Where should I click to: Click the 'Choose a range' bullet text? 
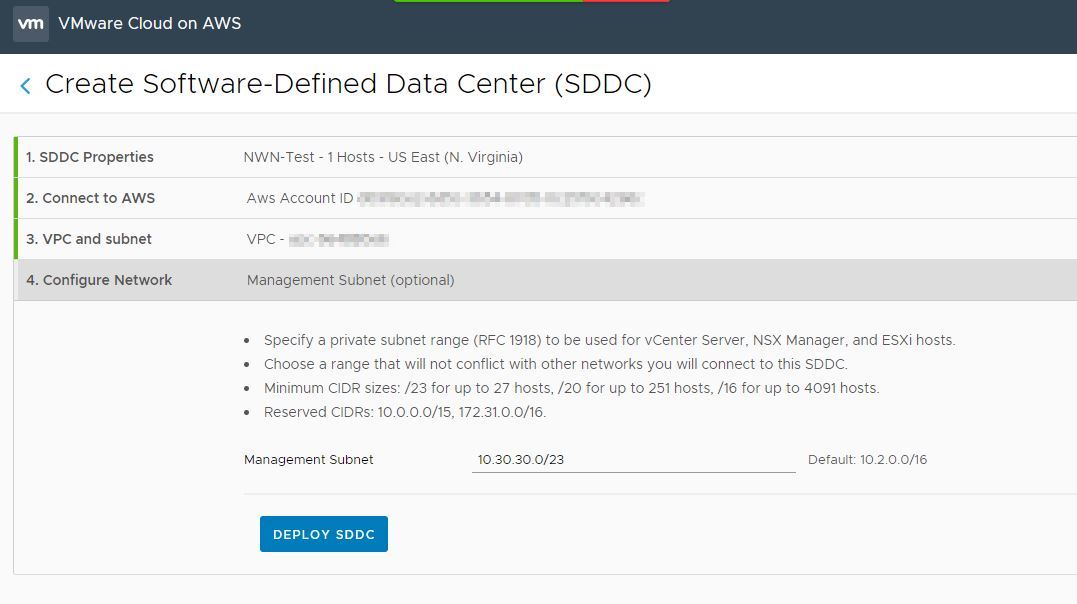[556, 364]
